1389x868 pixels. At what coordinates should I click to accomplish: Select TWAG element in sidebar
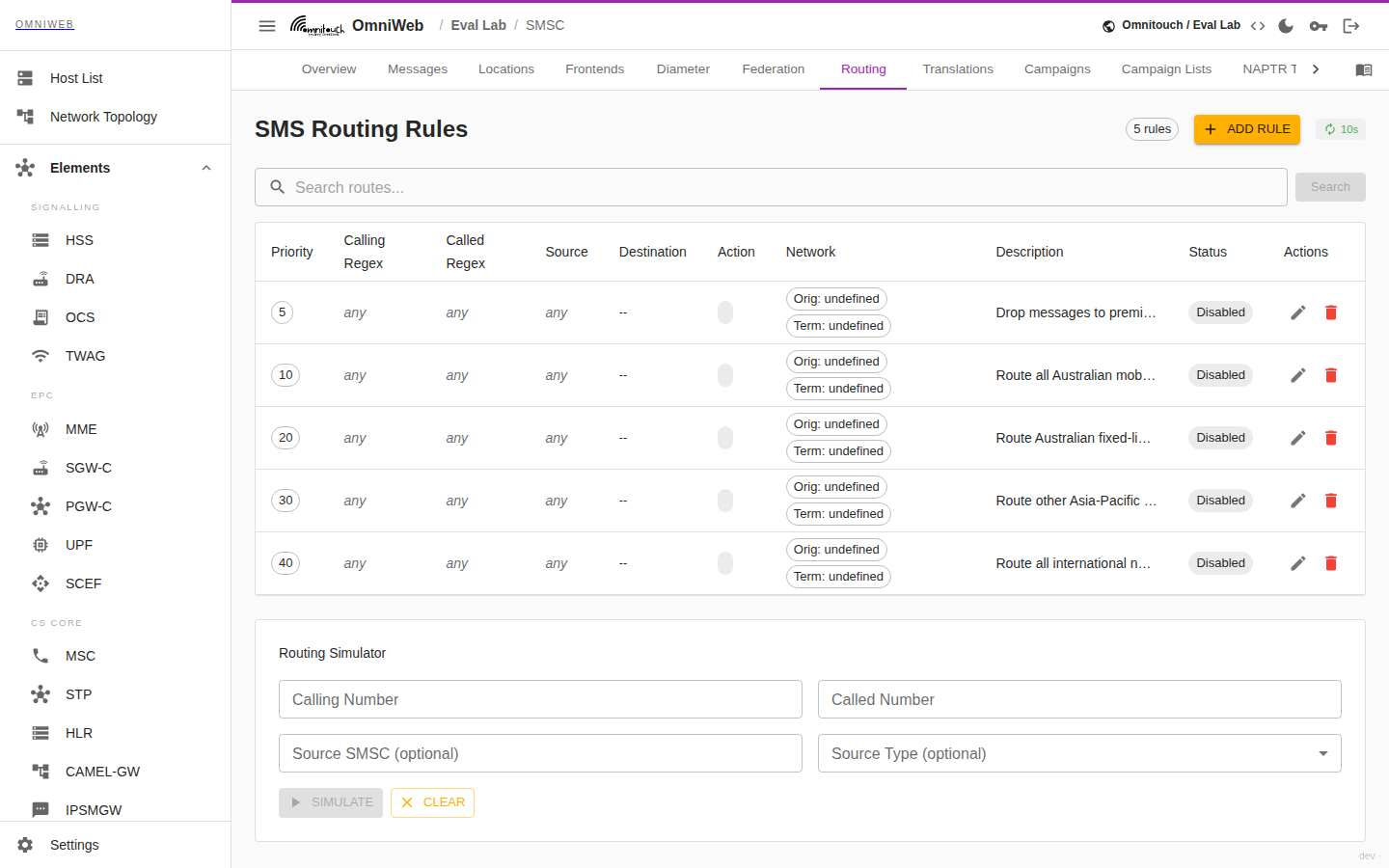click(115, 356)
